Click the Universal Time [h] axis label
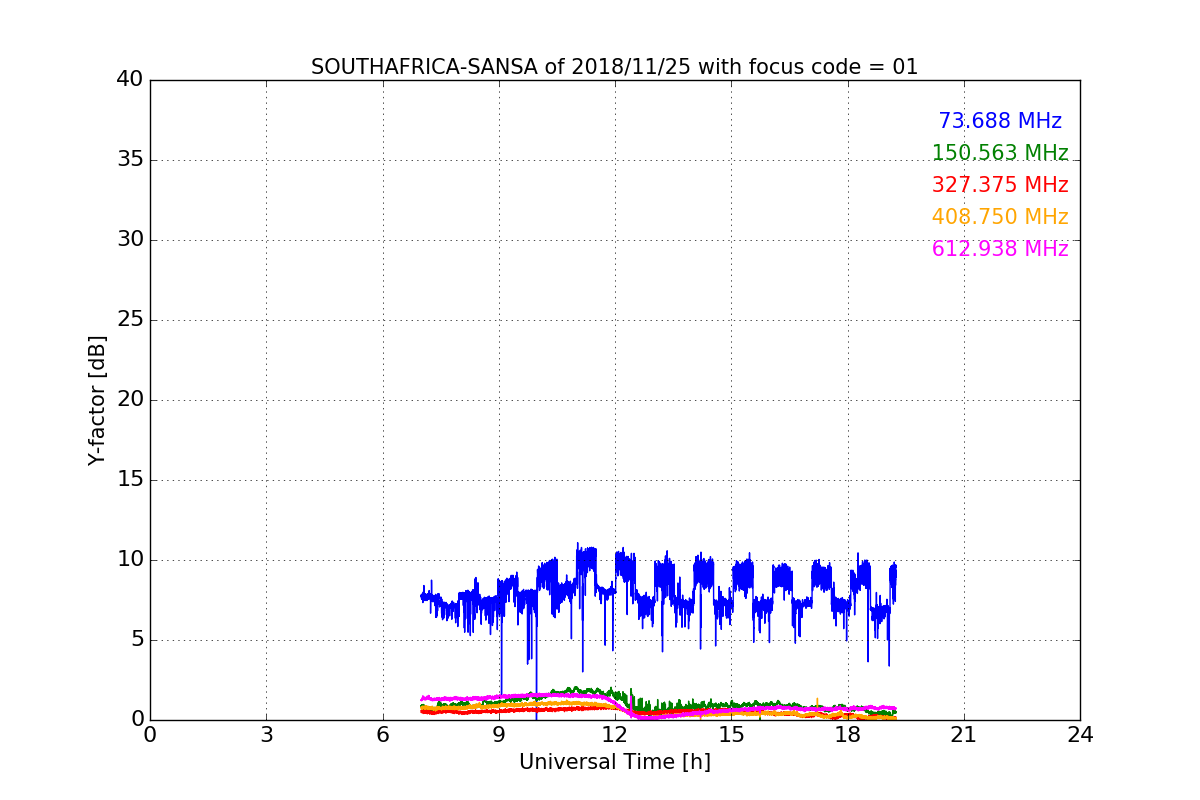 (x=615, y=762)
